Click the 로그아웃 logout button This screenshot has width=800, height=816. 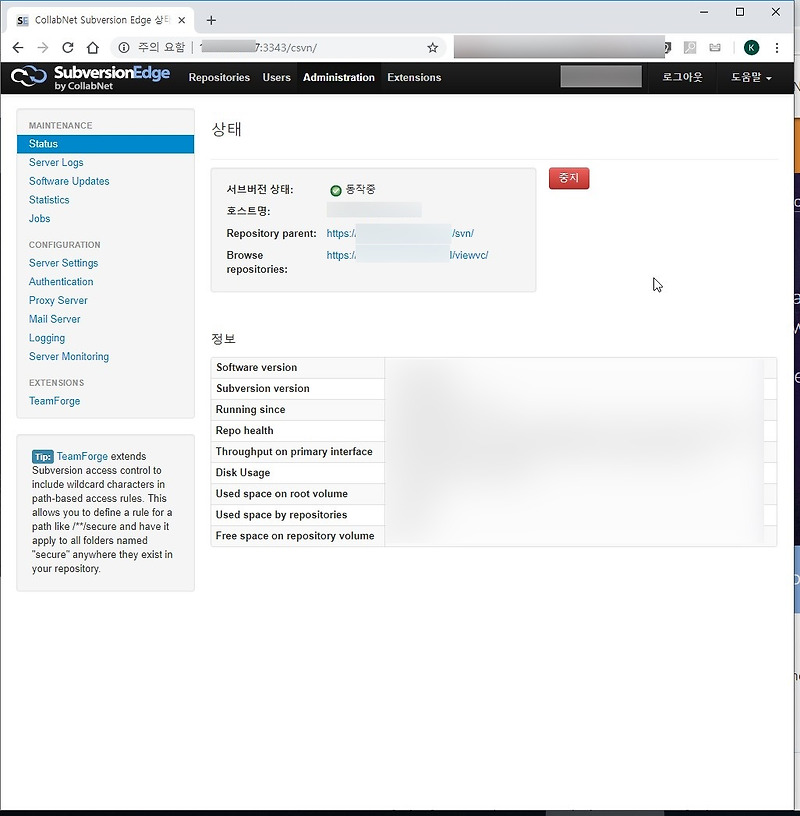point(681,77)
